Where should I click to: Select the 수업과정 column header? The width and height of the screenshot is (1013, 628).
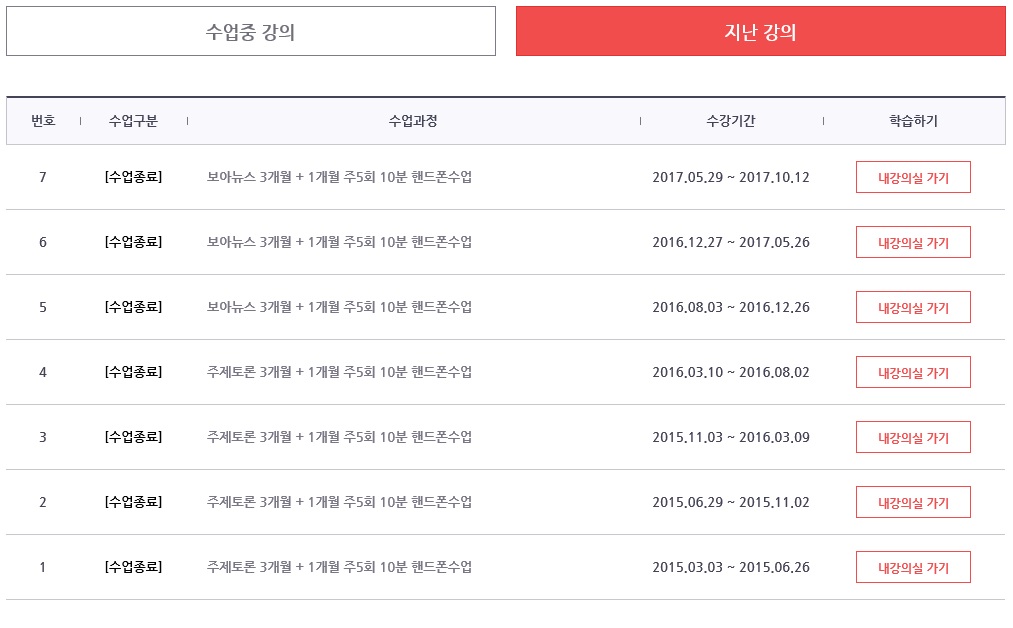413,121
